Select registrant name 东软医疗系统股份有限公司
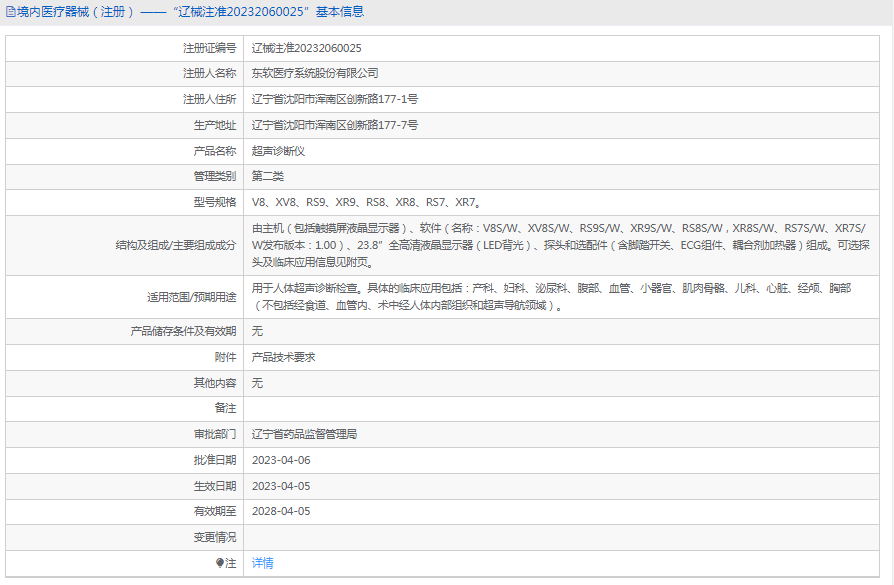This screenshot has height=585, width=894. coord(315,73)
